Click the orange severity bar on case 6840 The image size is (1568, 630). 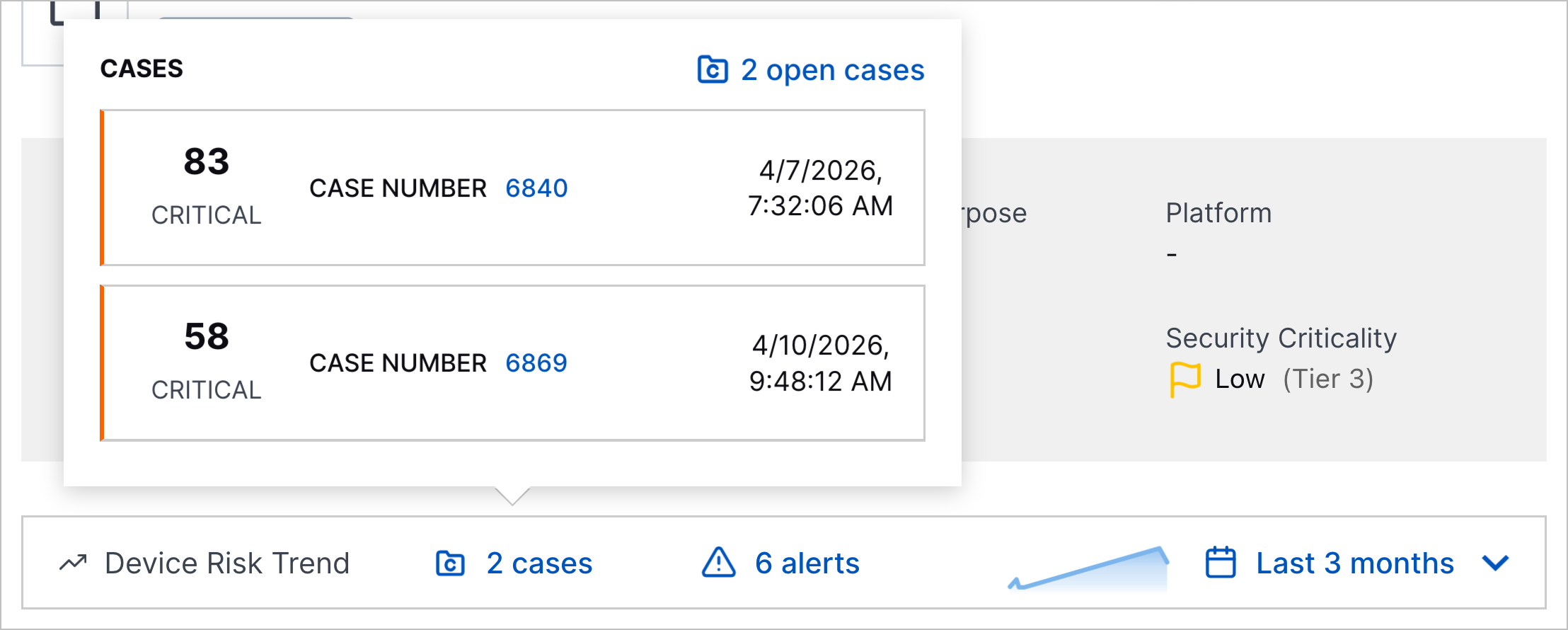103,187
